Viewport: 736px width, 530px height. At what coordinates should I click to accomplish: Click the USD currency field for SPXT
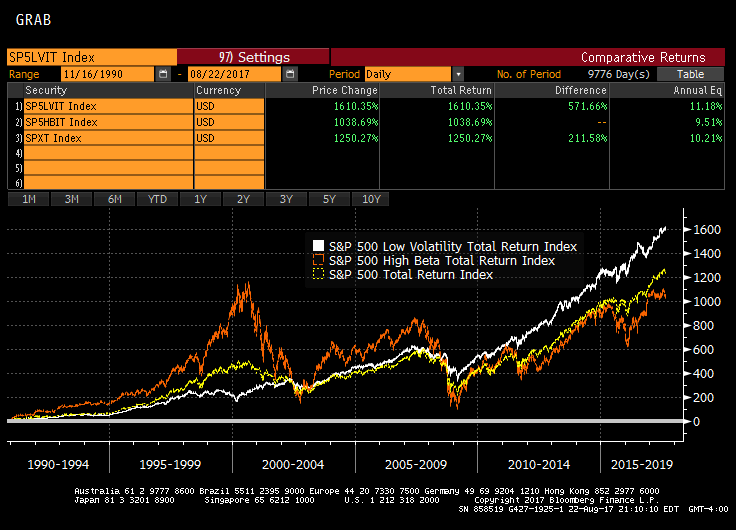(229, 138)
